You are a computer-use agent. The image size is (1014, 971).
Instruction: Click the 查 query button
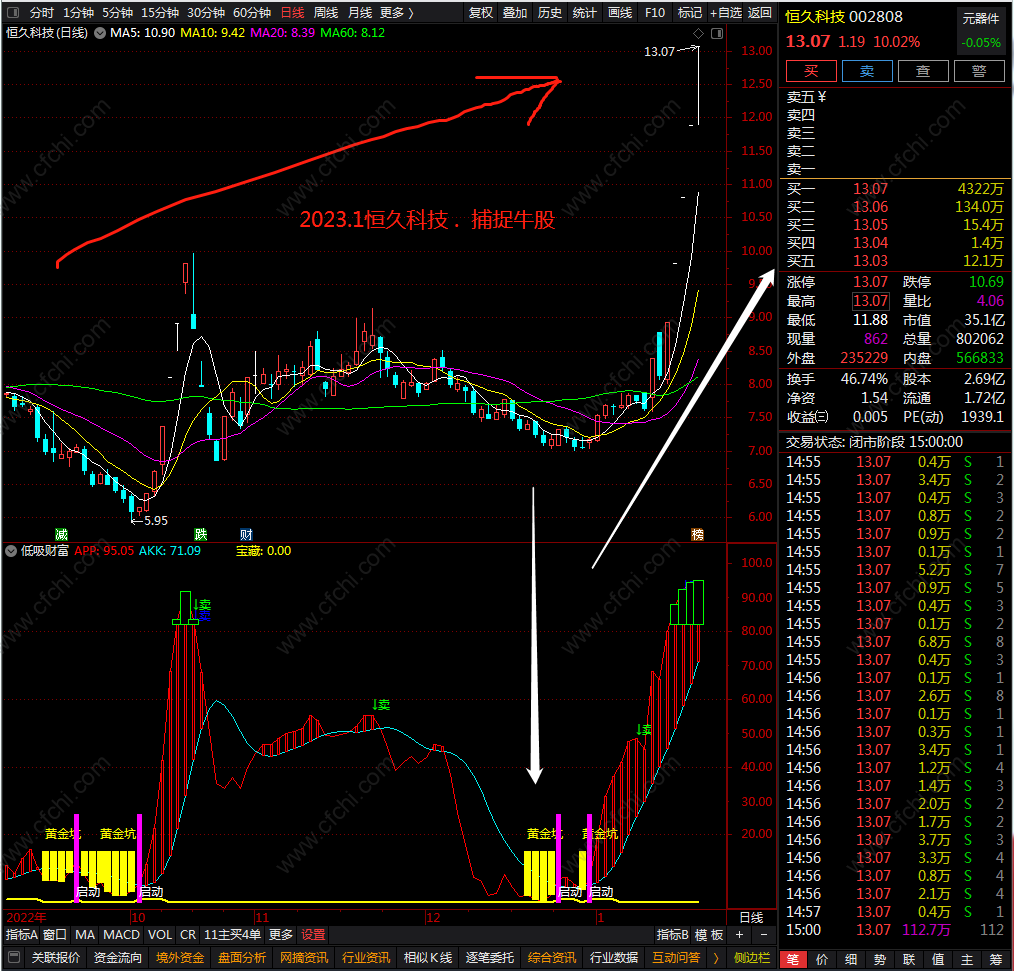(923, 71)
